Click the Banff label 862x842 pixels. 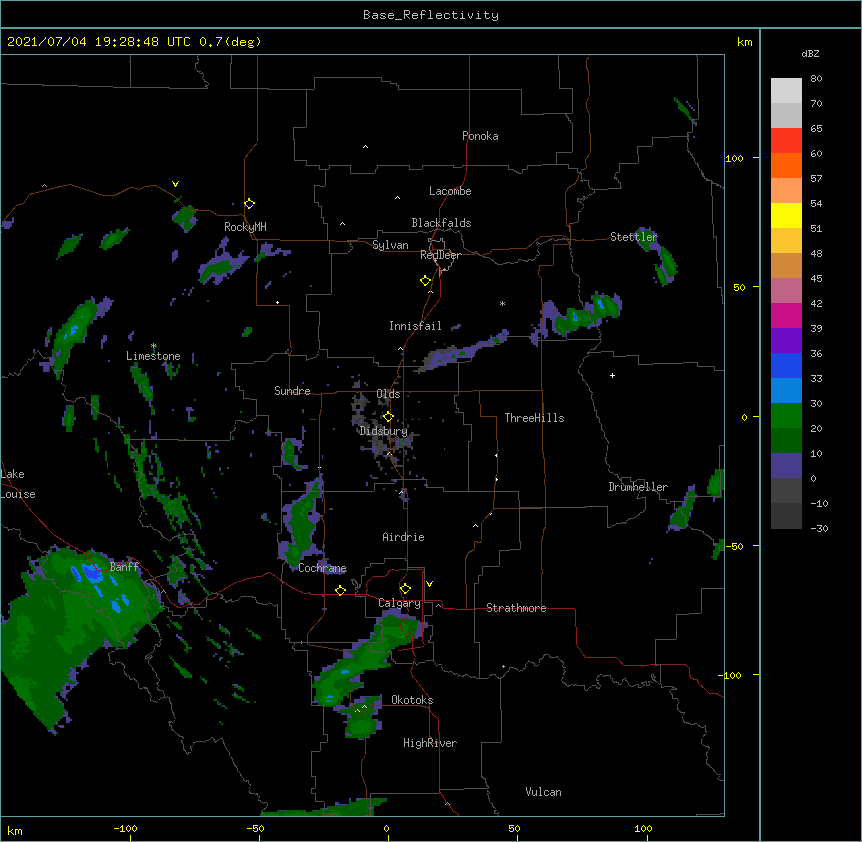(x=124, y=567)
